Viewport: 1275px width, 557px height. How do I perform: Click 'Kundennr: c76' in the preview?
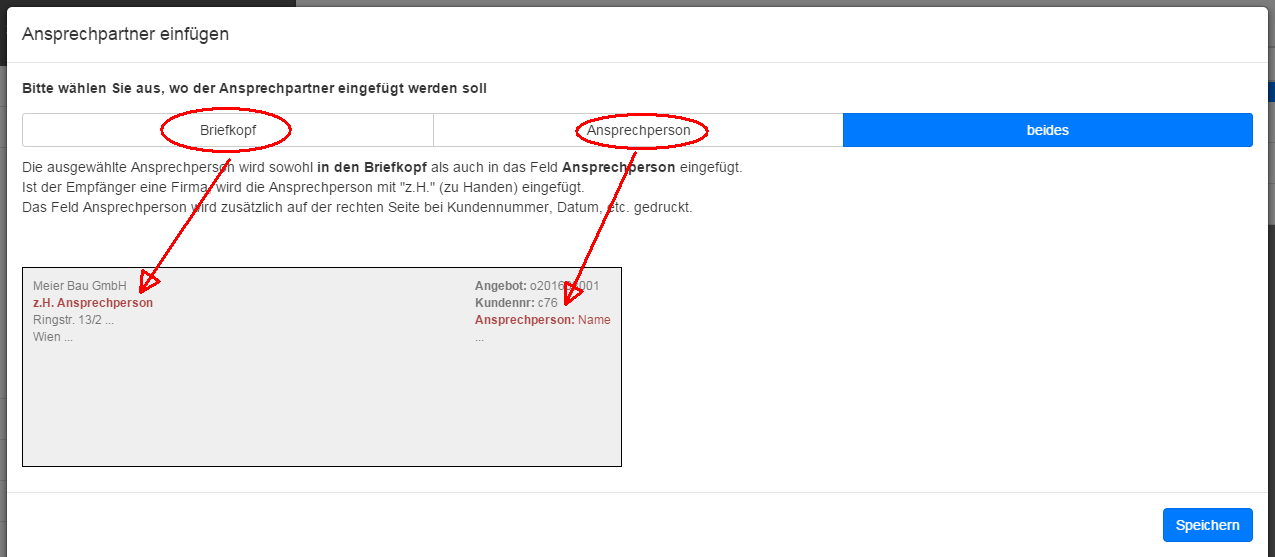point(516,303)
